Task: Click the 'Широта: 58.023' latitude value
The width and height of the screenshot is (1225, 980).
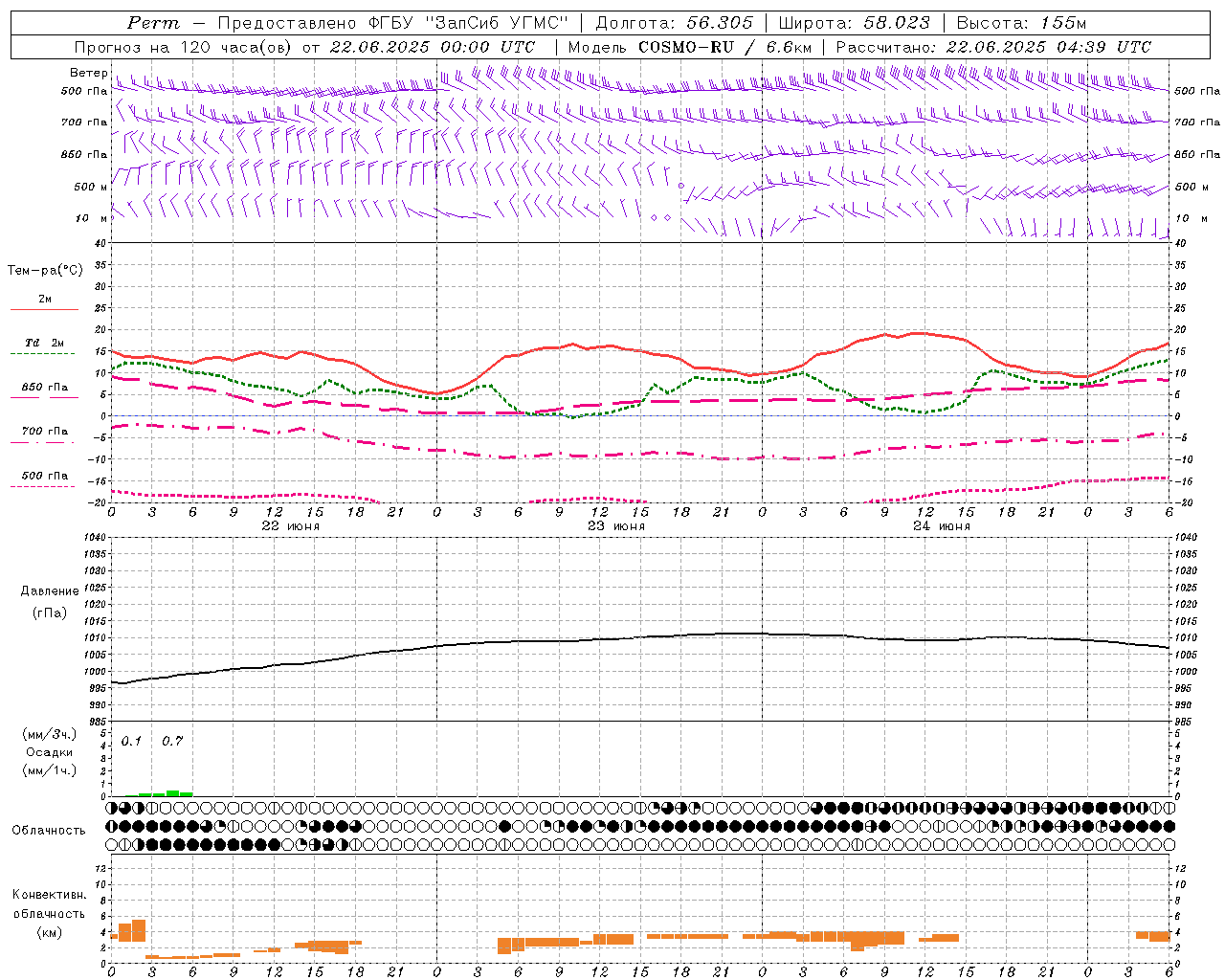Action: coord(855,23)
